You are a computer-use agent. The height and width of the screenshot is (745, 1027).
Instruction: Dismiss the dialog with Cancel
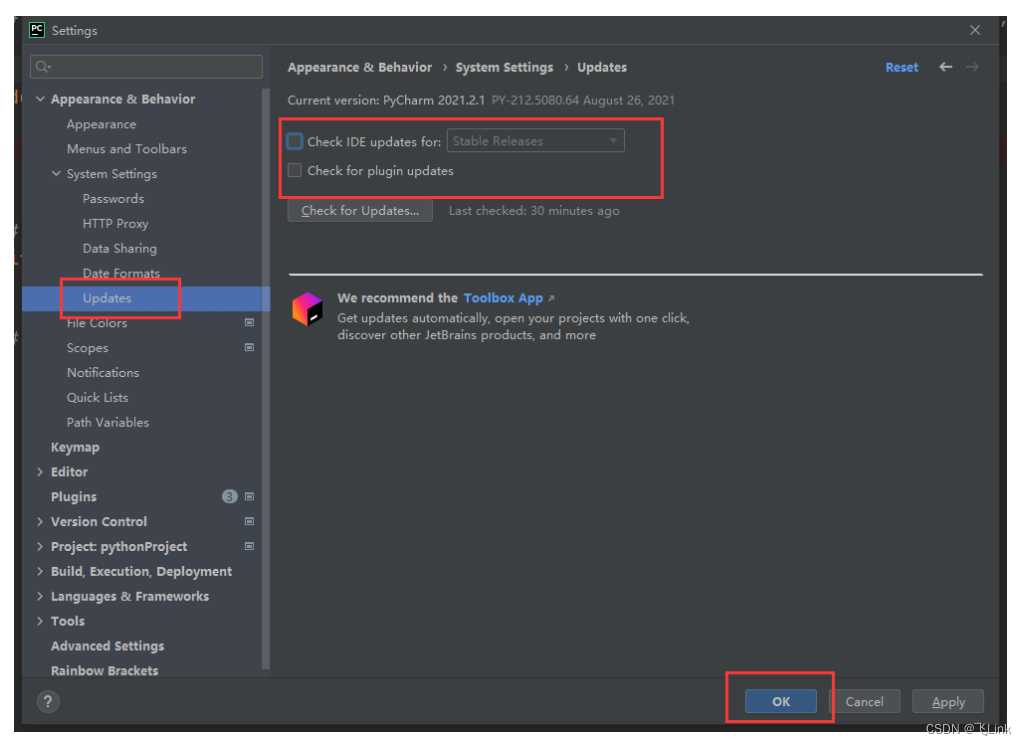pos(865,702)
